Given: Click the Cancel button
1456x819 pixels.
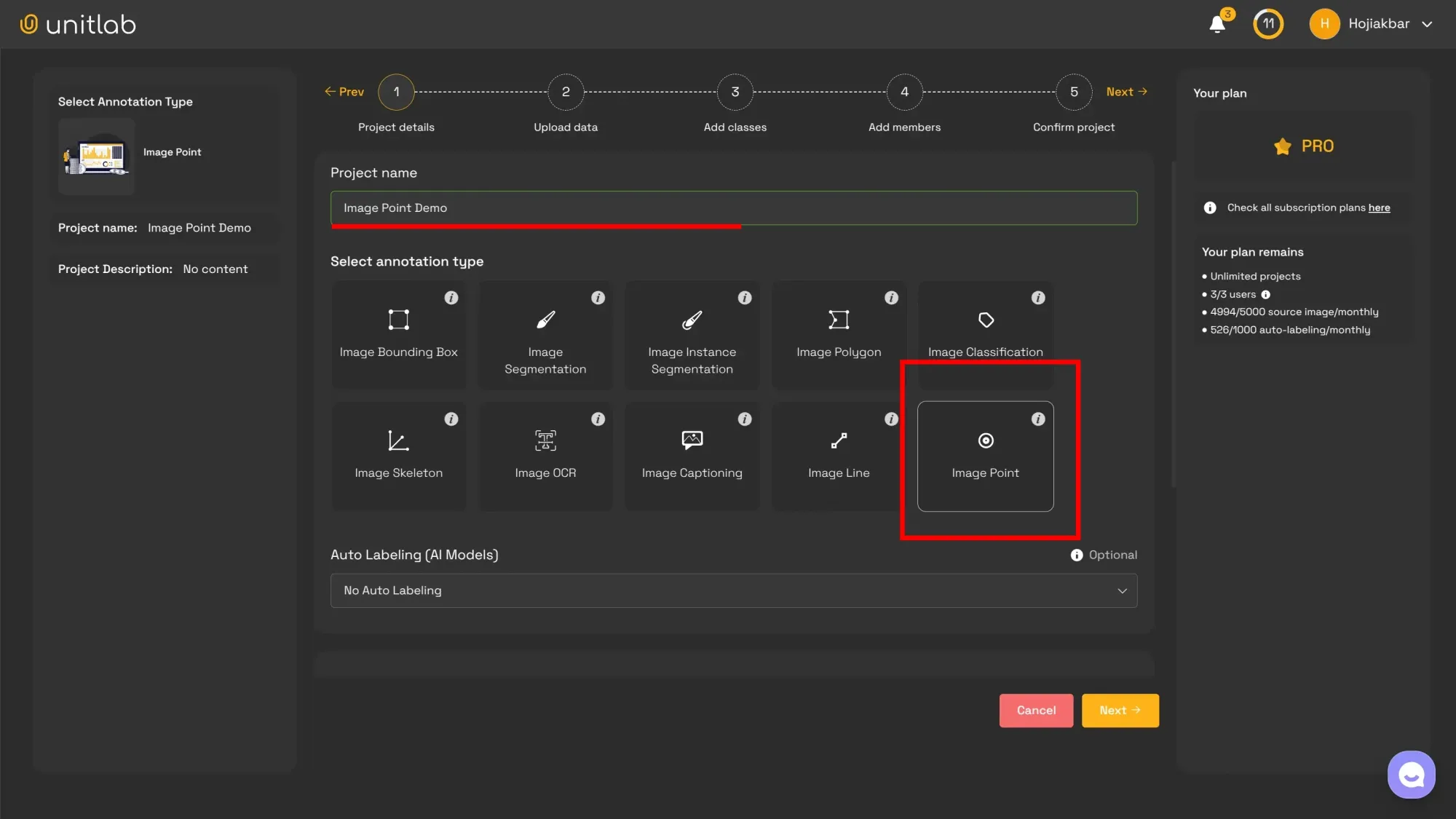Looking at the screenshot, I should [x=1036, y=710].
